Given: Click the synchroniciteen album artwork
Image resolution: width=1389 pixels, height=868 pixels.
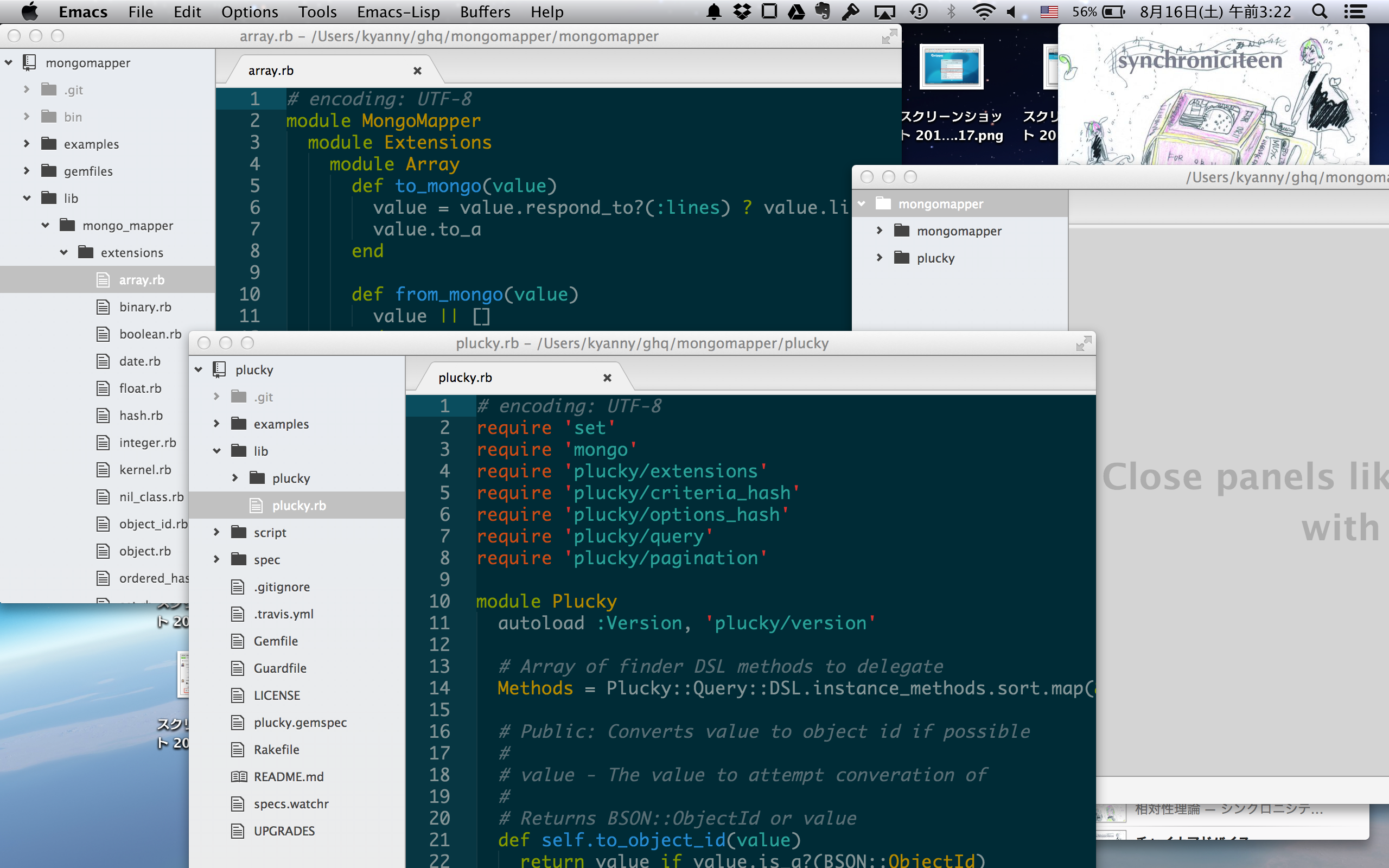Looking at the screenshot, I should (x=1213, y=95).
